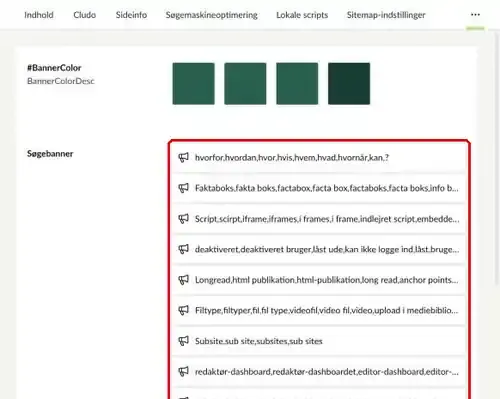This screenshot has height=399, width=500.
Task: Click megaphone icon in the deaktiveret bruger row
Action: pos(183,249)
